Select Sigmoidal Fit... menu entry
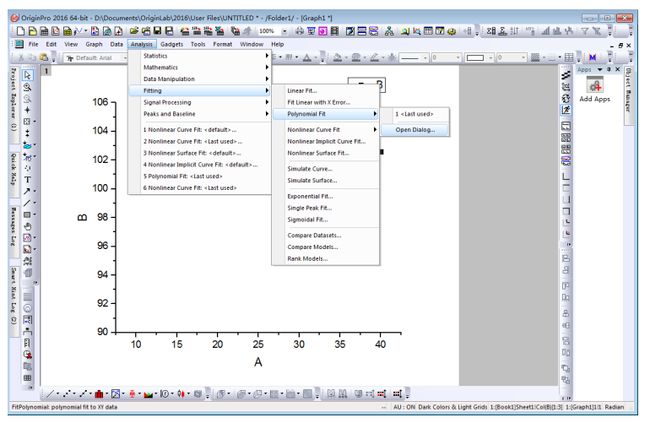The height and width of the screenshot is (423, 650). (x=326, y=219)
